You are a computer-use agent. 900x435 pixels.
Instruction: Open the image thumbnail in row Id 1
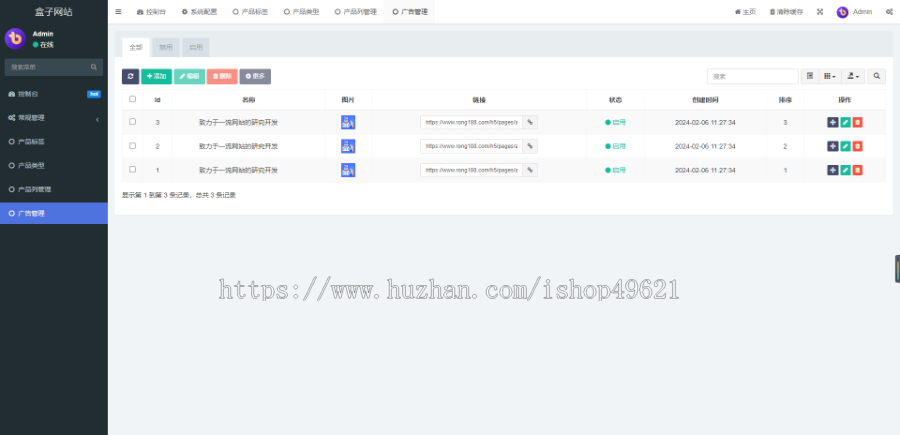pos(348,170)
